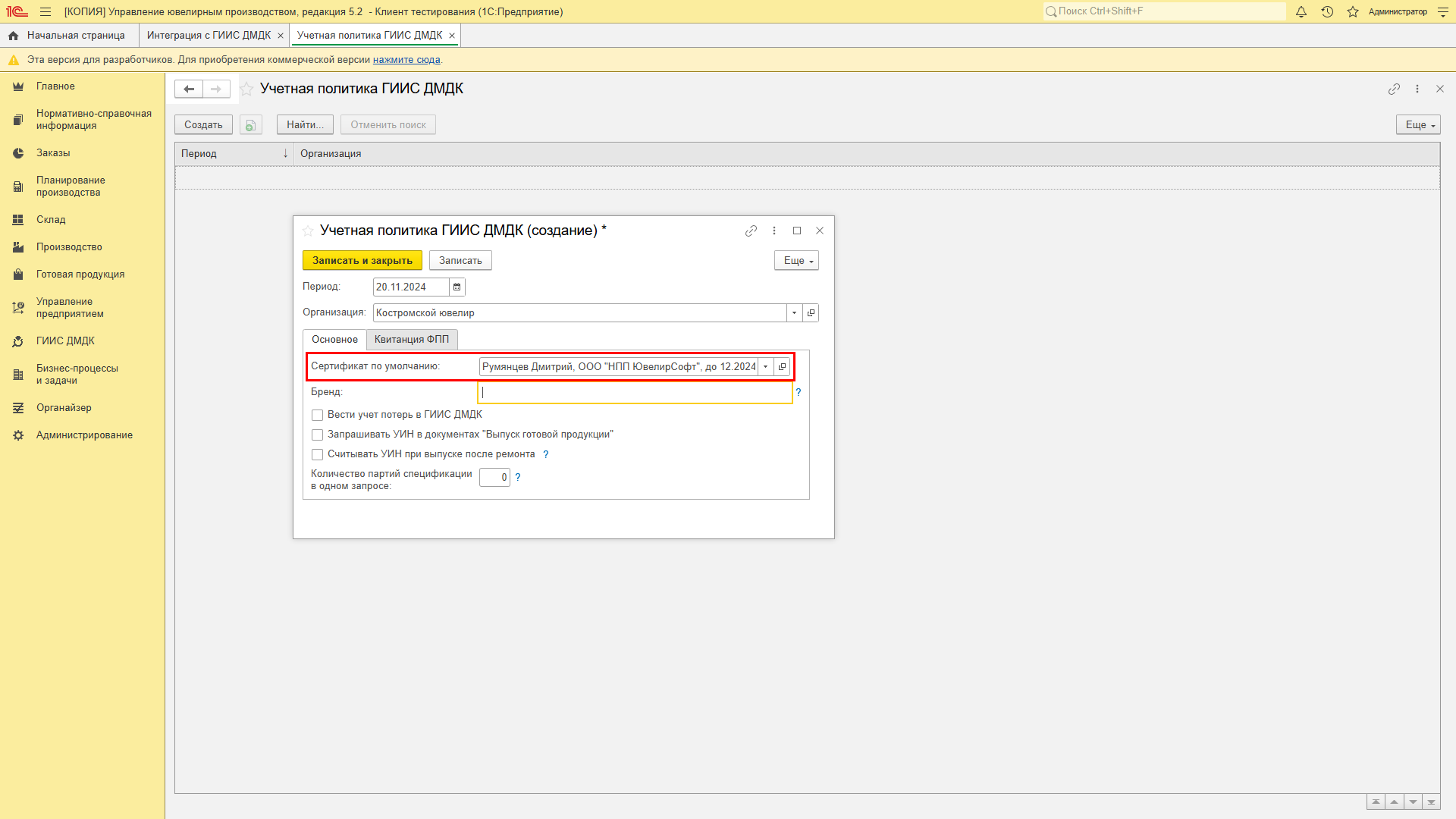Open service menu icon next to Администратор
The width and height of the screenshot is (1456, 819).
click(1443, 11)
